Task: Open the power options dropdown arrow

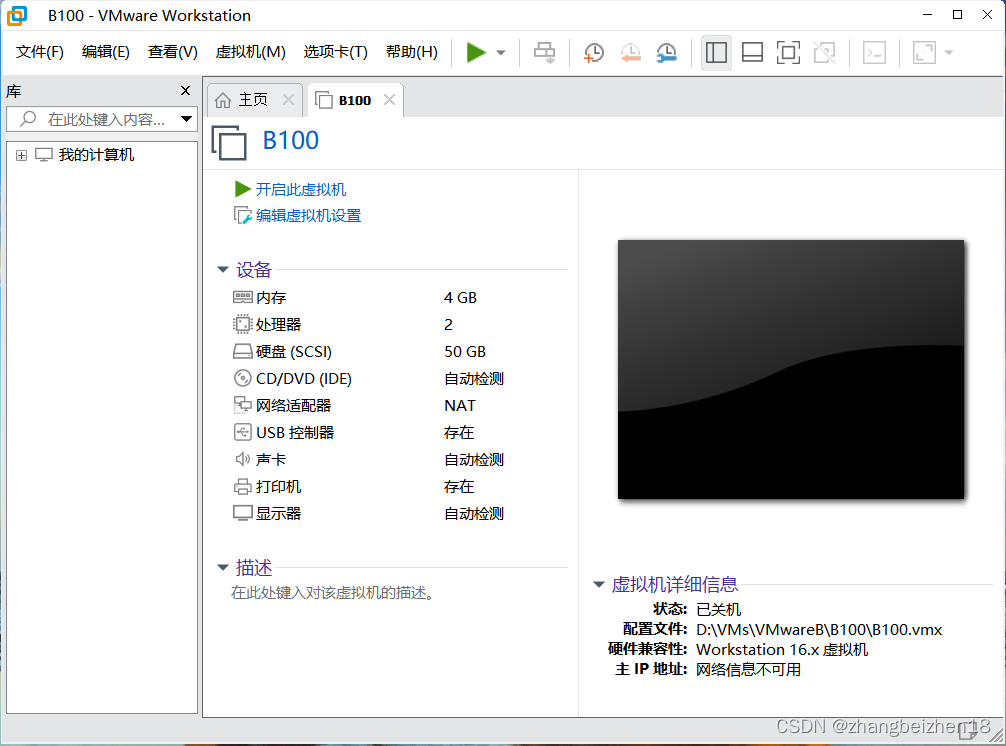Action: tap(501, 53)
